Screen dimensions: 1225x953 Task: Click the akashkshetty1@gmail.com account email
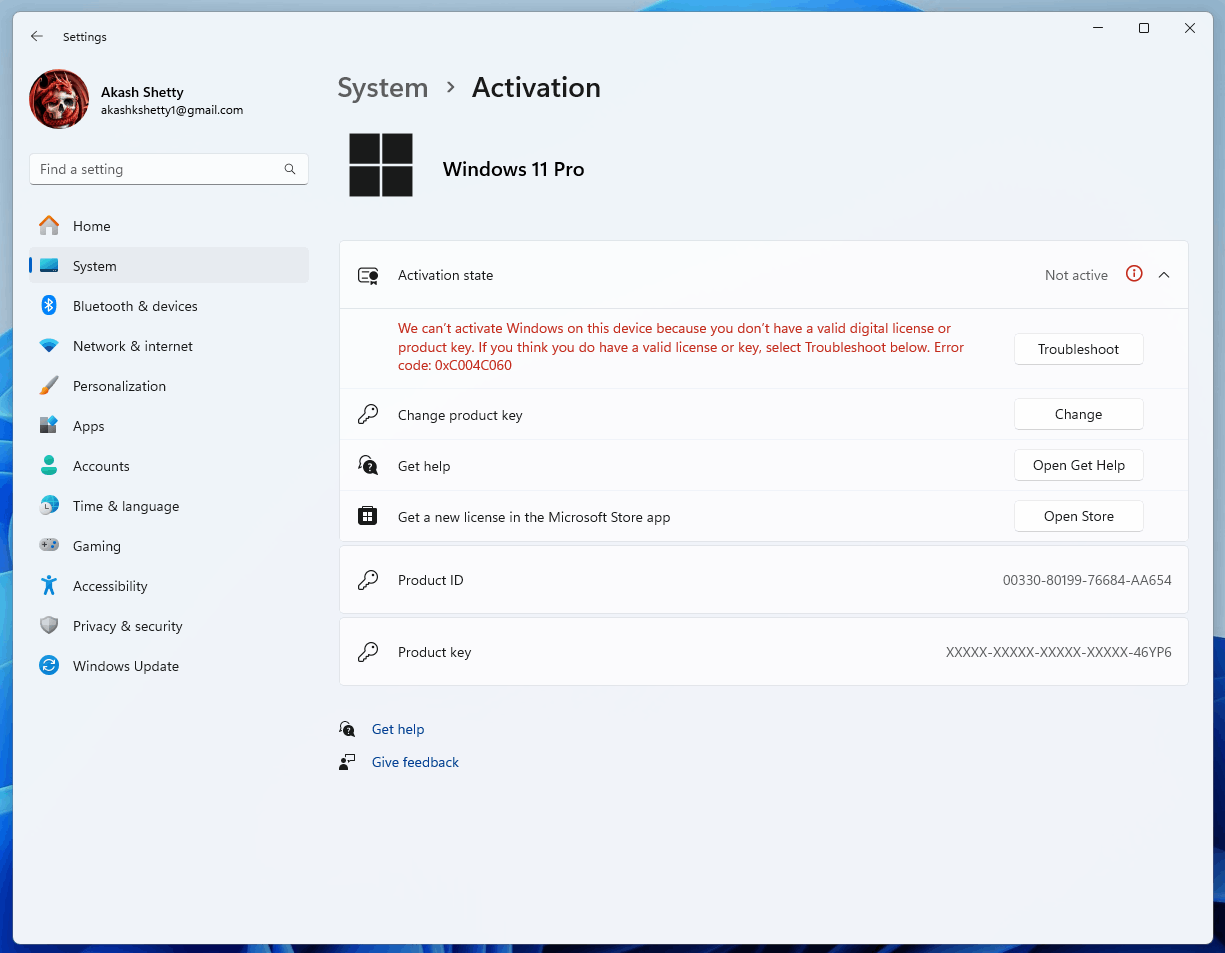(172, 110)
